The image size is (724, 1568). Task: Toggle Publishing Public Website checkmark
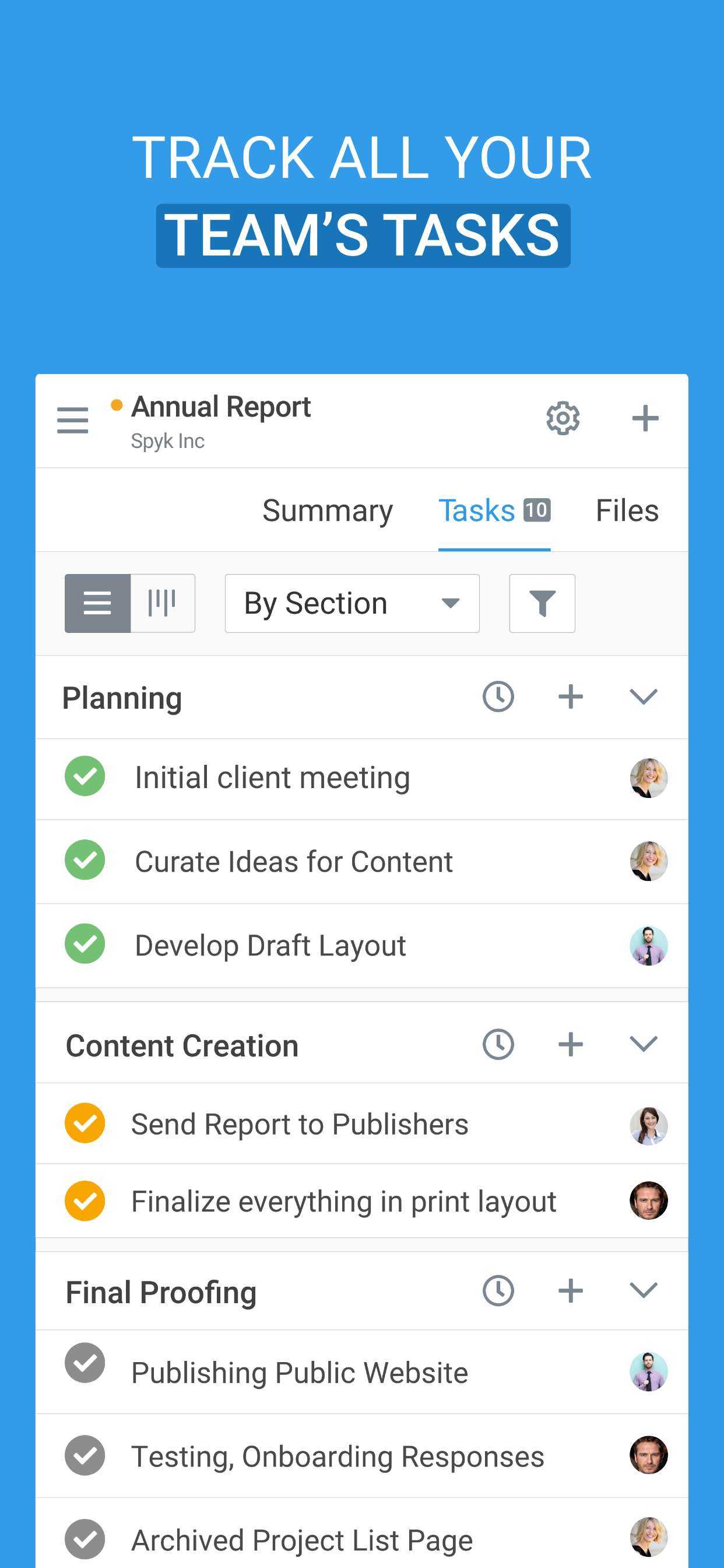85,1363
